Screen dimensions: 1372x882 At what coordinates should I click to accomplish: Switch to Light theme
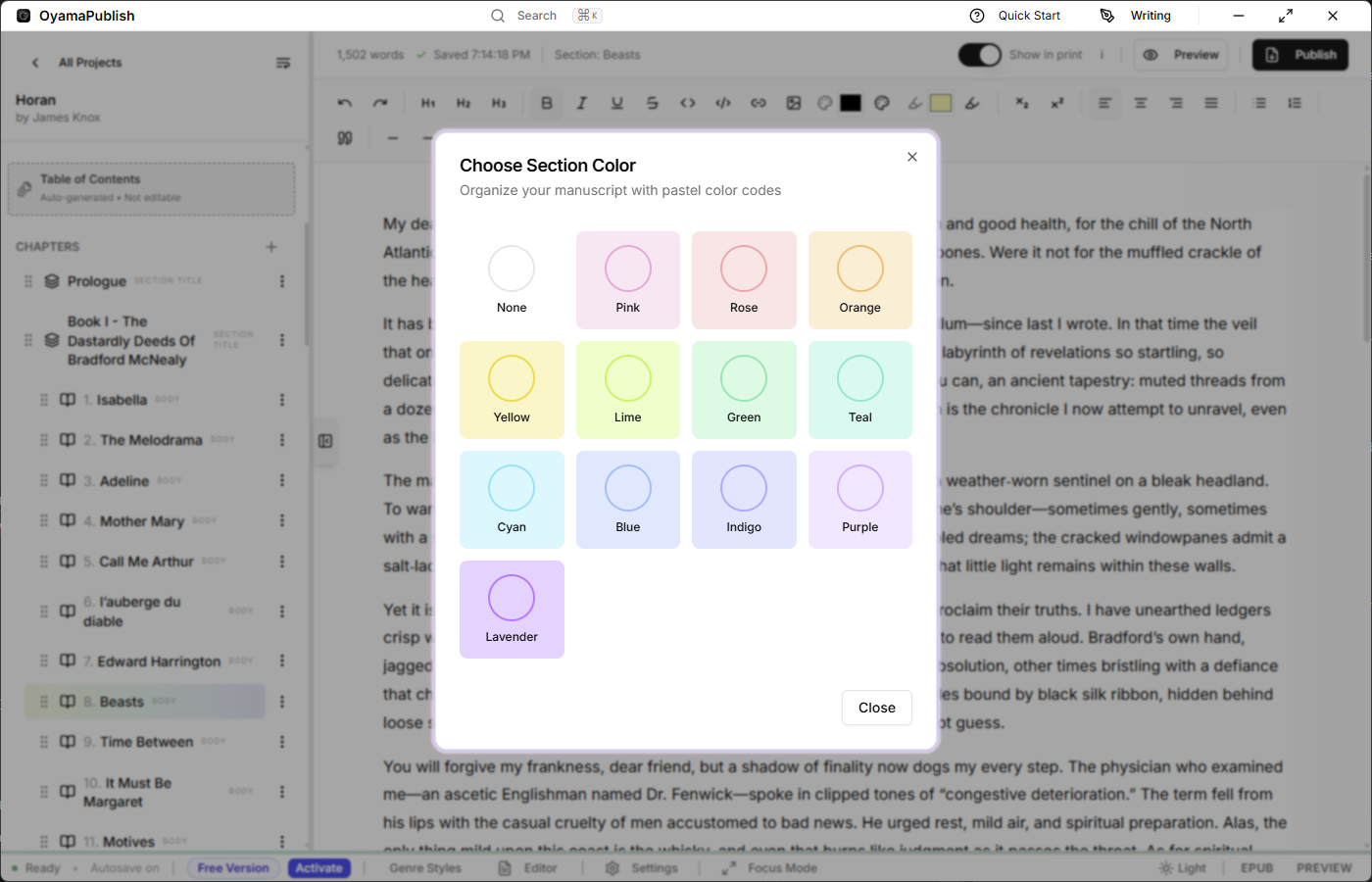tap(1183, 867)
